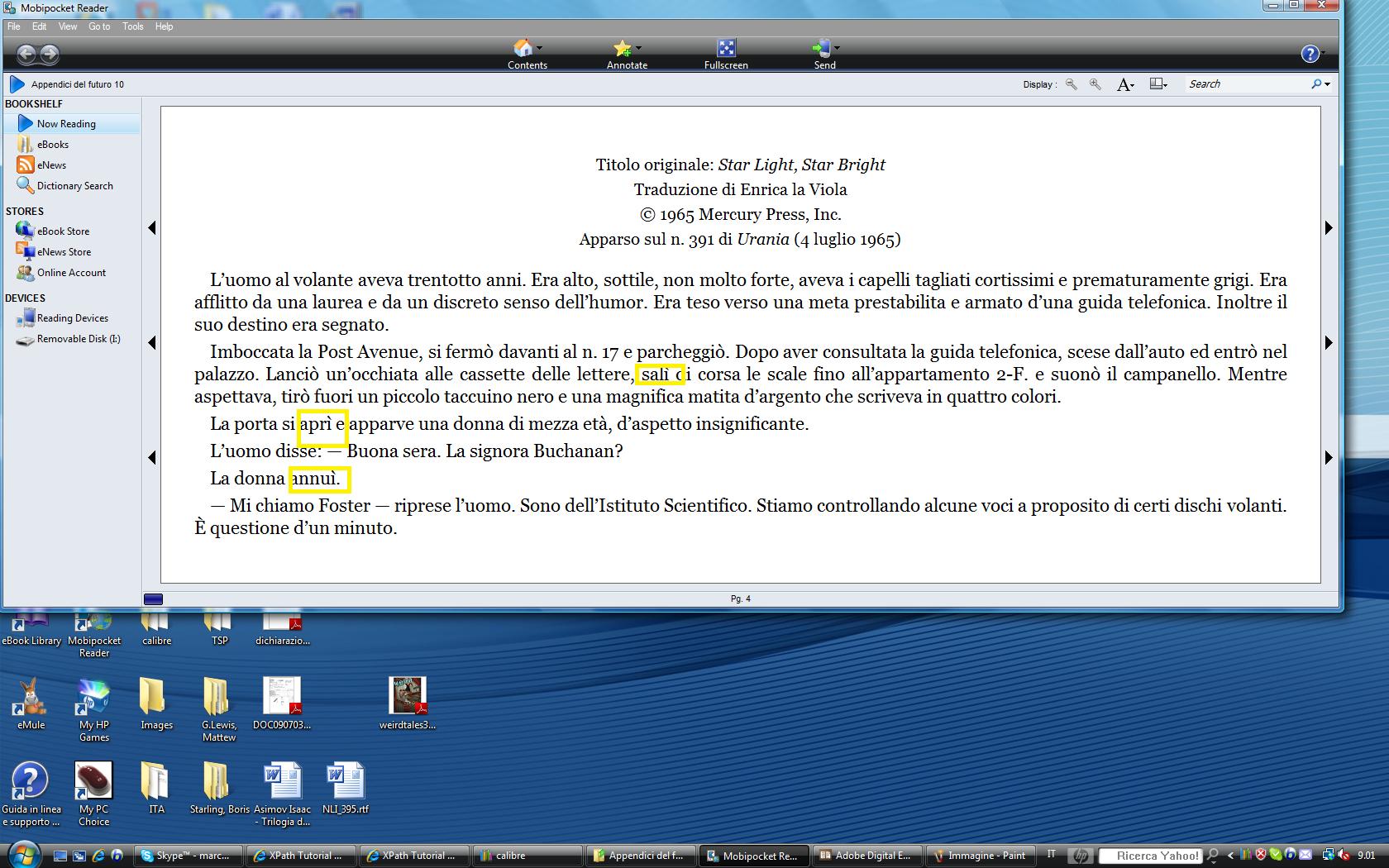
Task: Select the calibre folder on desktop
Action: coord(156,628)
